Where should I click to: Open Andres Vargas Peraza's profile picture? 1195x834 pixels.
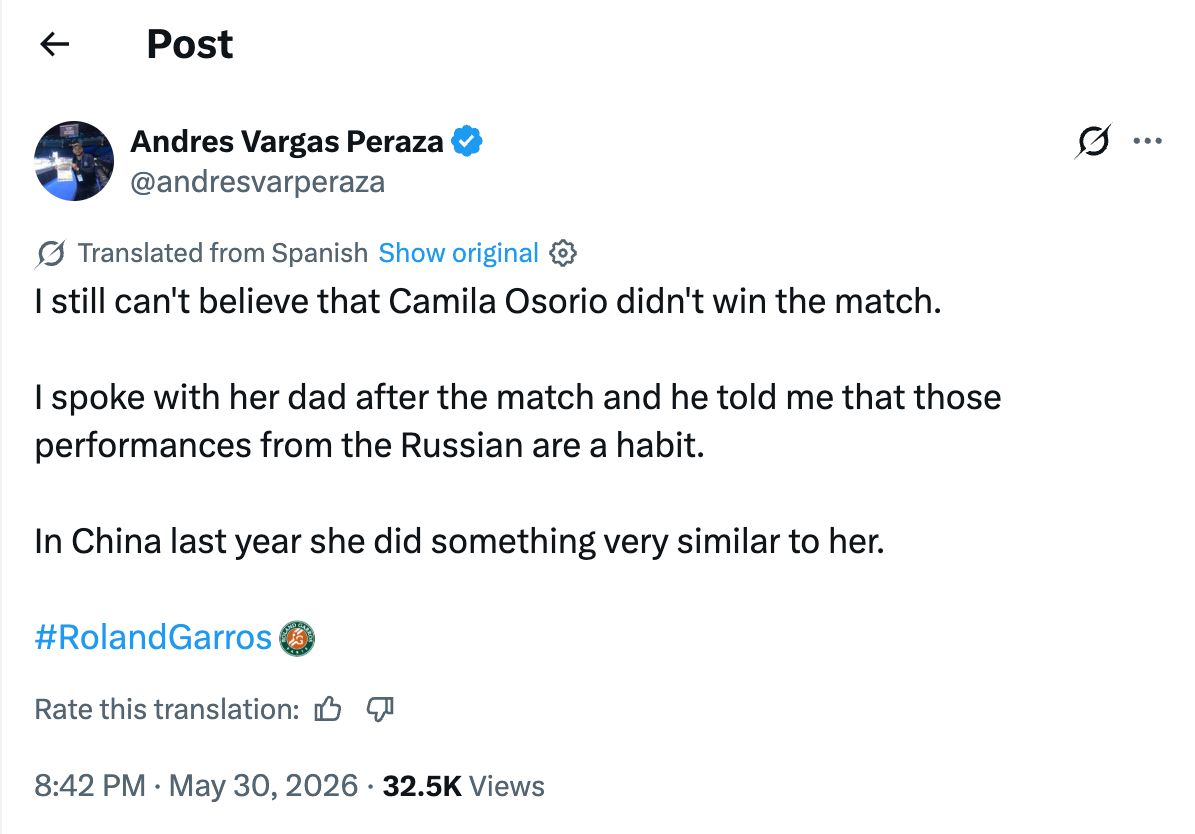74,161
